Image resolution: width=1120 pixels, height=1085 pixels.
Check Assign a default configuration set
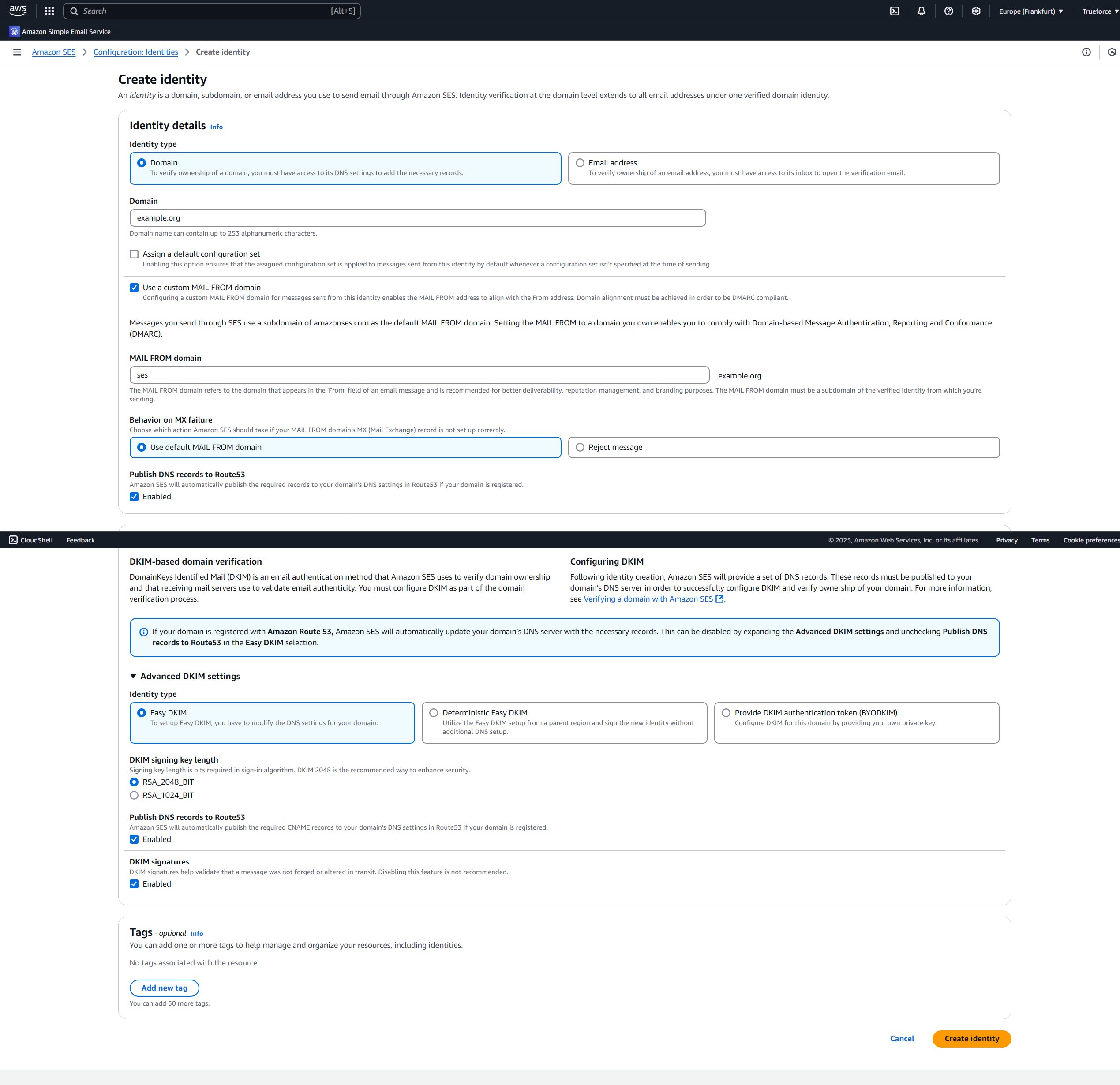pyautogui.click(x=134, y=254)
